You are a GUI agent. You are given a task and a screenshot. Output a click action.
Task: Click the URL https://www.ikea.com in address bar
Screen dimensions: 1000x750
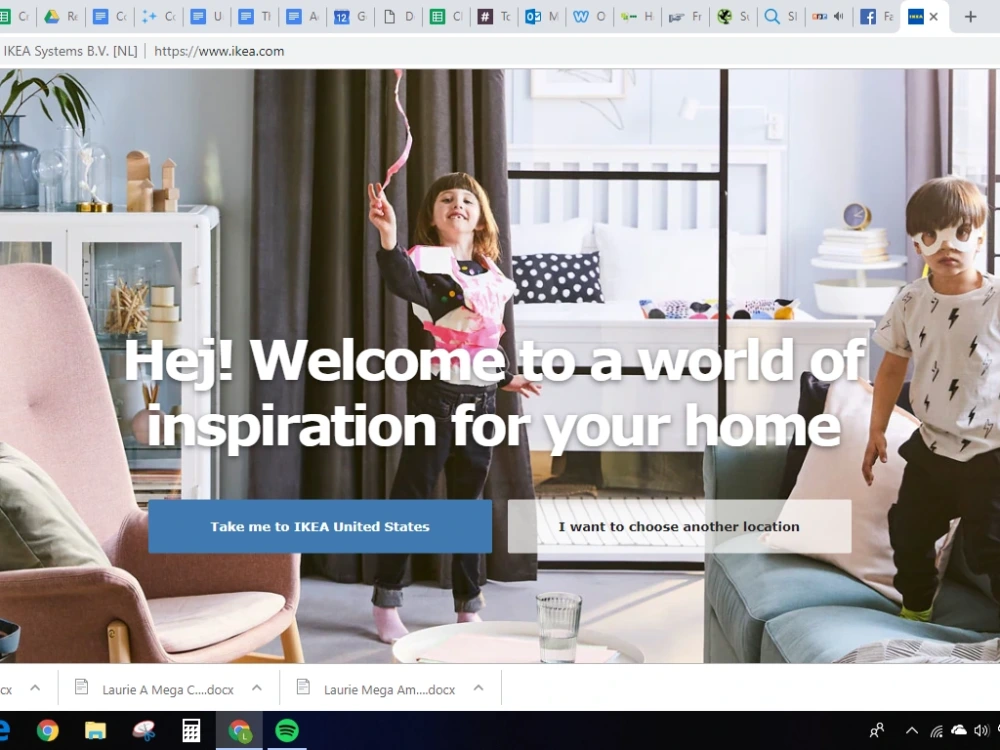coord(219,51)
